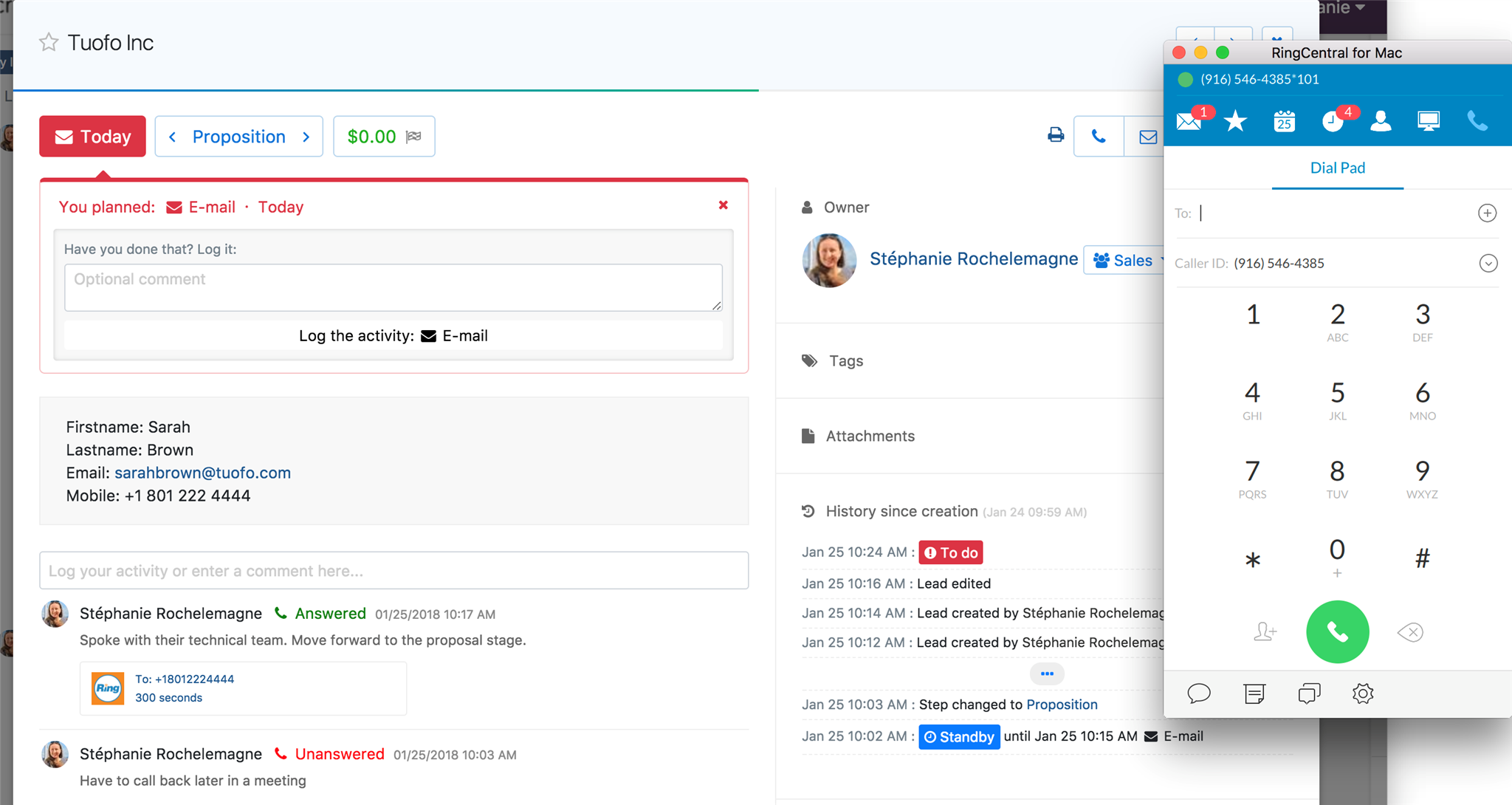Star Tuofo Inc as favorite

pyautogui.click(x=49, y=43)
